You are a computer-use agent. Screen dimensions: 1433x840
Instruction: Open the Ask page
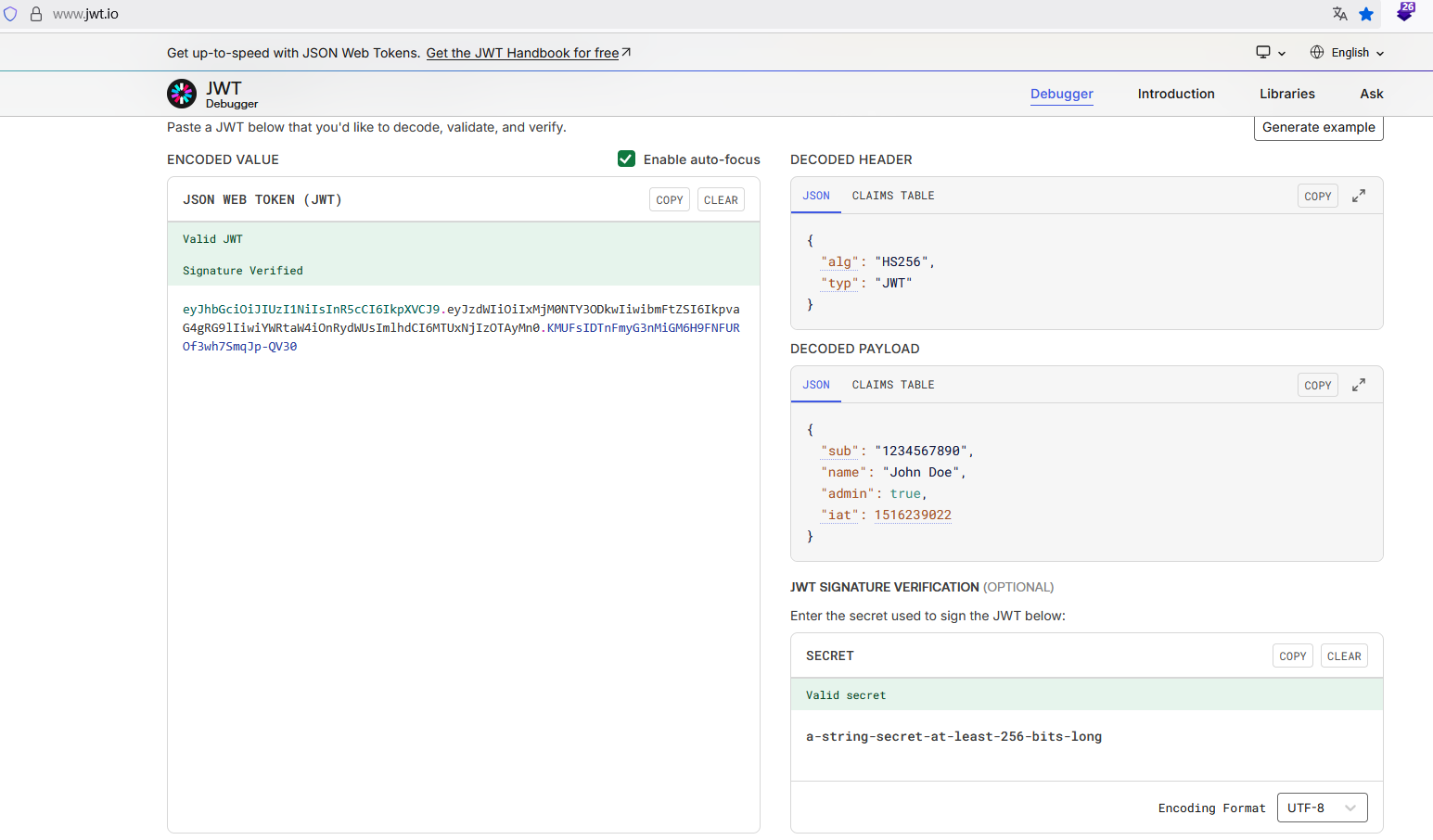pyautogui.click(x=1372, y=94)
